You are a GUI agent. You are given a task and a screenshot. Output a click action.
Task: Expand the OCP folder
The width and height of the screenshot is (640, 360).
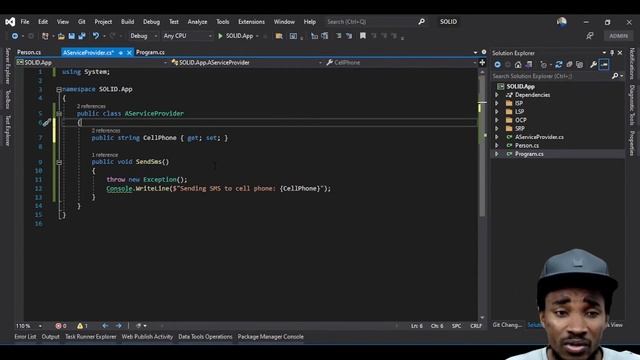tap(497, 120)
